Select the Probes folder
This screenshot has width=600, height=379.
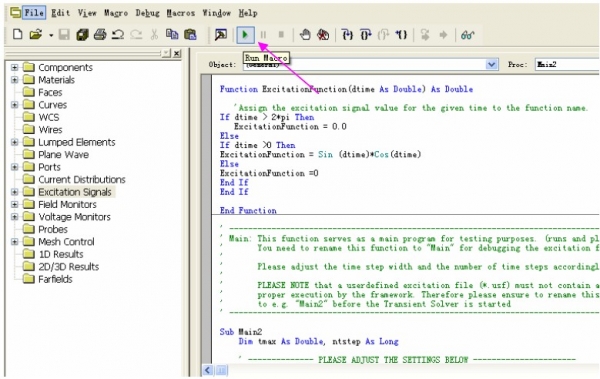(x=53, y=229)
